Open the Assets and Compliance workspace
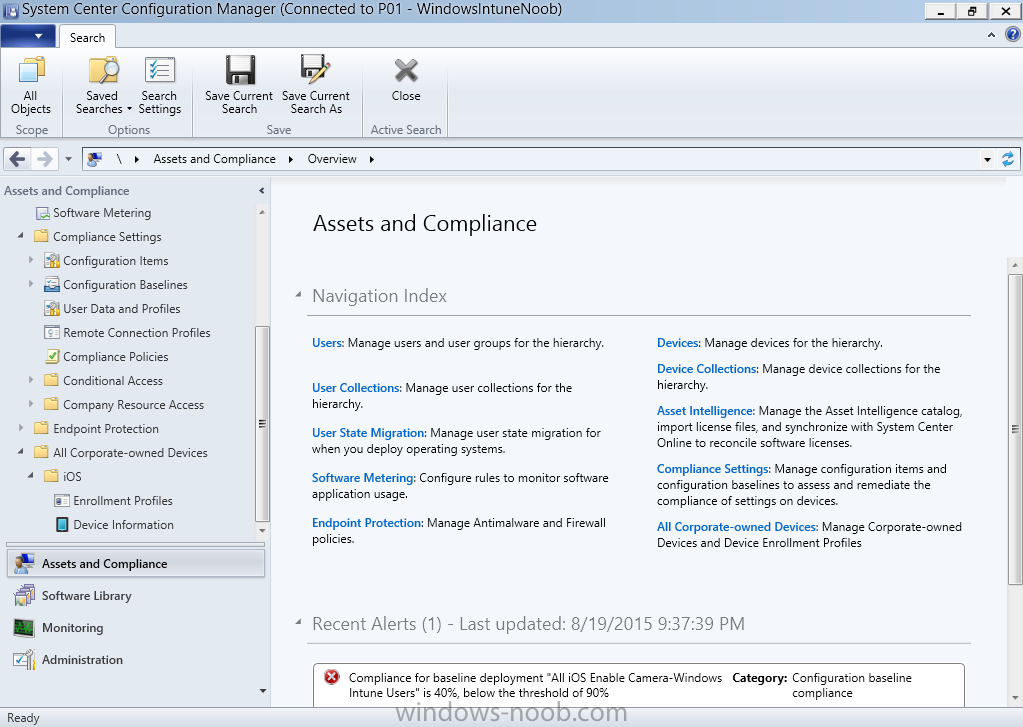Screen dimensions: 1023x727 pos(136,564)
